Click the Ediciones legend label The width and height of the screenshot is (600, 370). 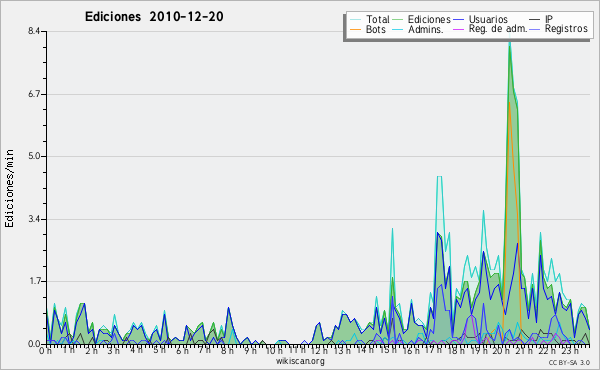pyautogui.click(x=429, y=19)
